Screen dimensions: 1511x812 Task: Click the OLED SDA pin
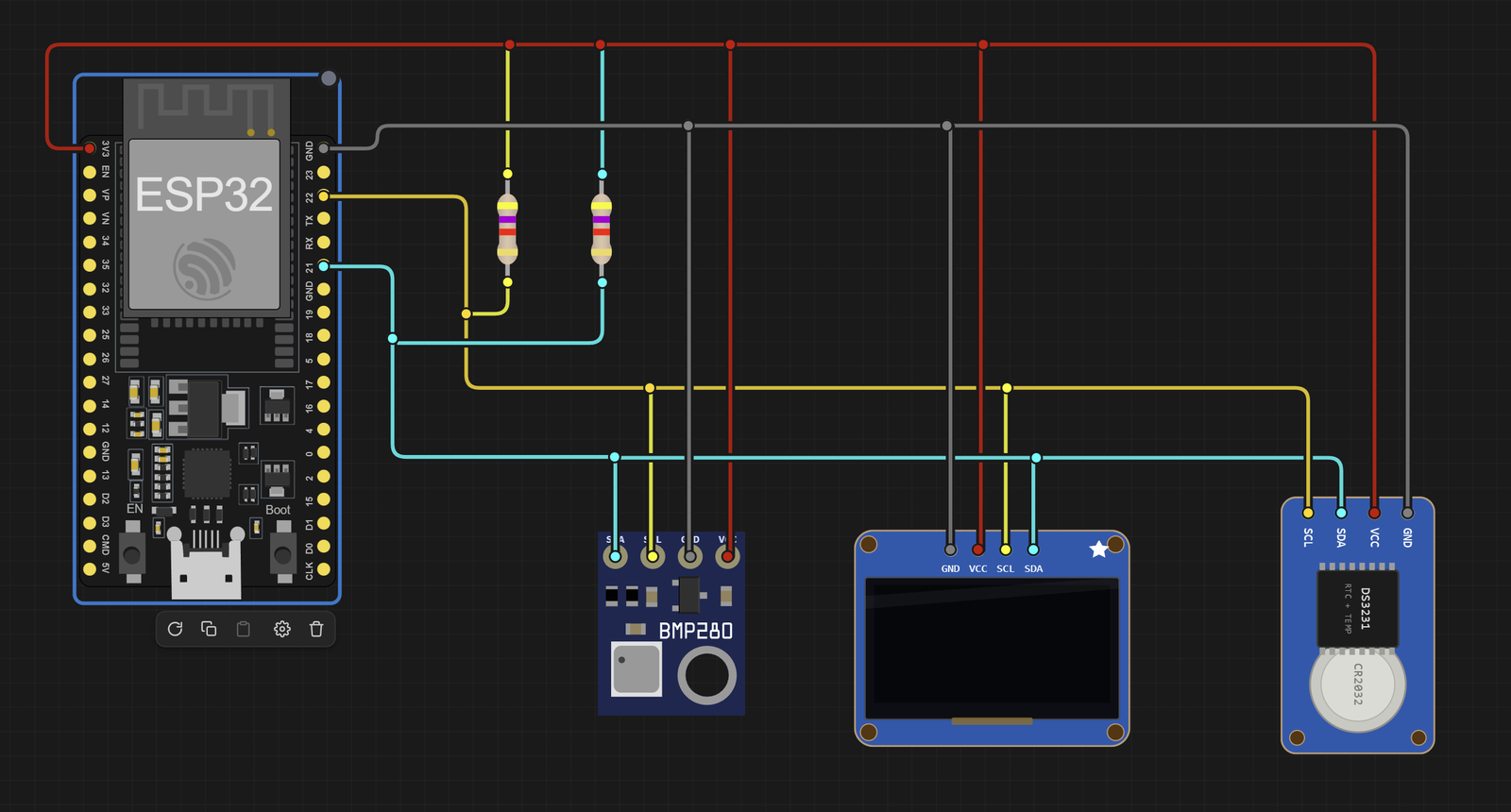coord(1033,550)
